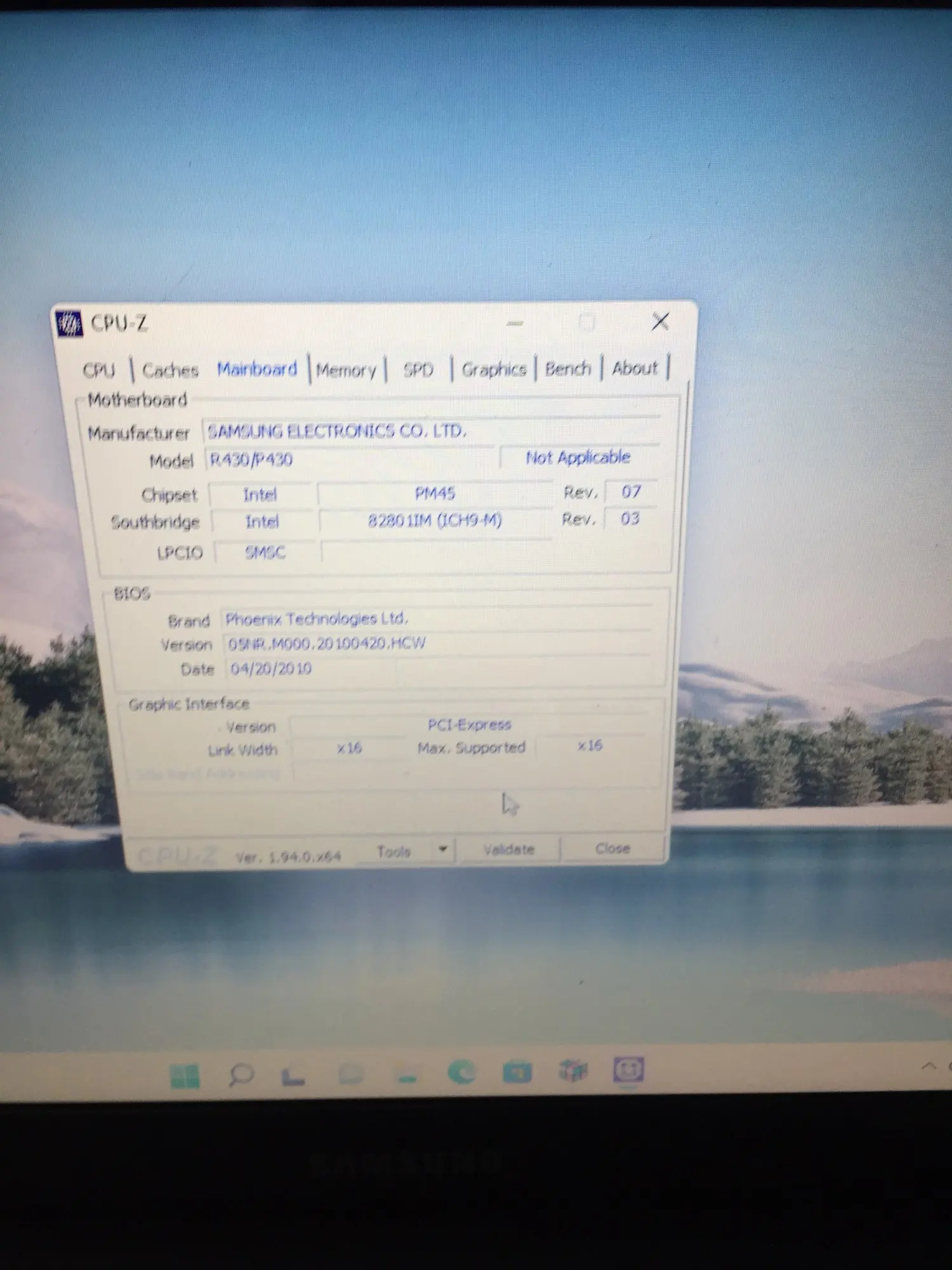Open Microsoft Store from the taskbar
Image resolution: width=952 pixels, height=1270 pixels.
(517, 1072)
